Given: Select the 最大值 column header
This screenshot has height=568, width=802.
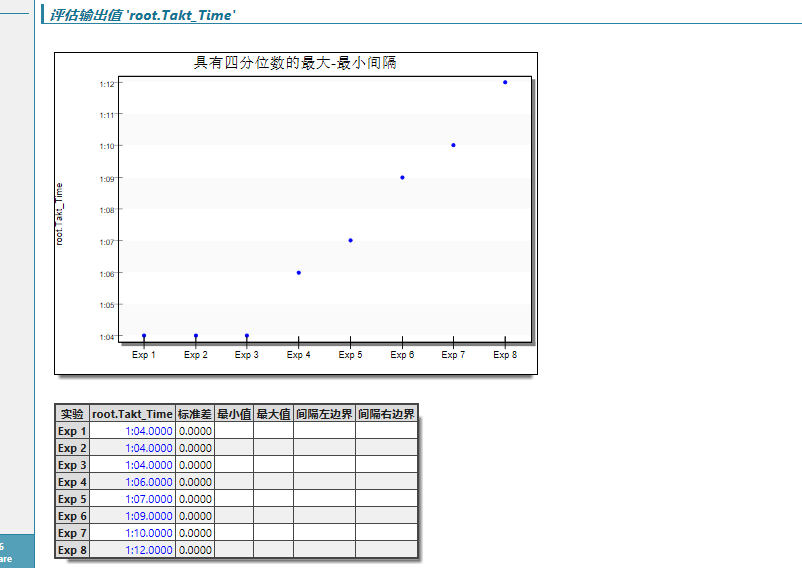Looking at the screenshot, I should point(273,414).
